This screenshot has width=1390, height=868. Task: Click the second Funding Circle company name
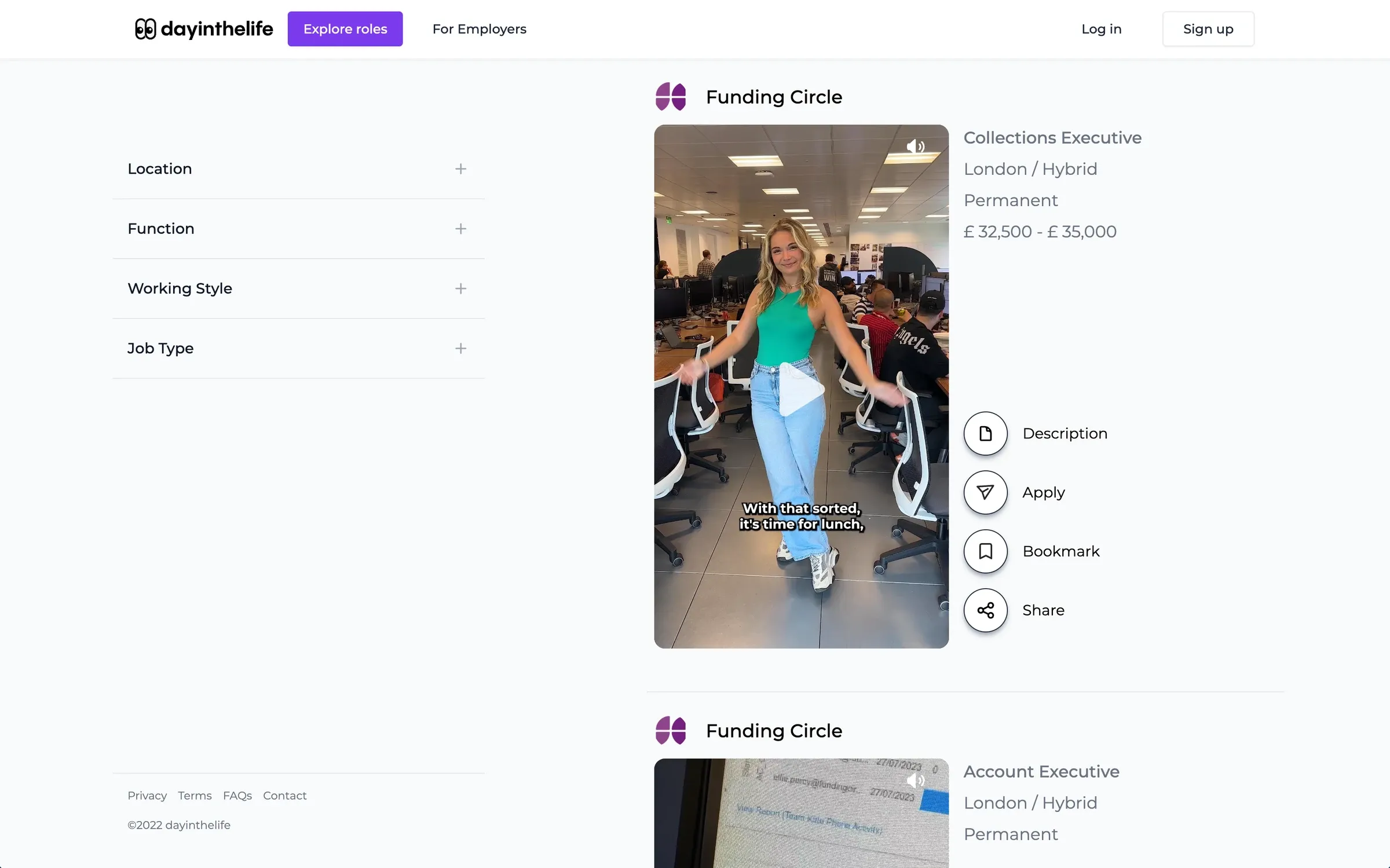click(774, 731)
